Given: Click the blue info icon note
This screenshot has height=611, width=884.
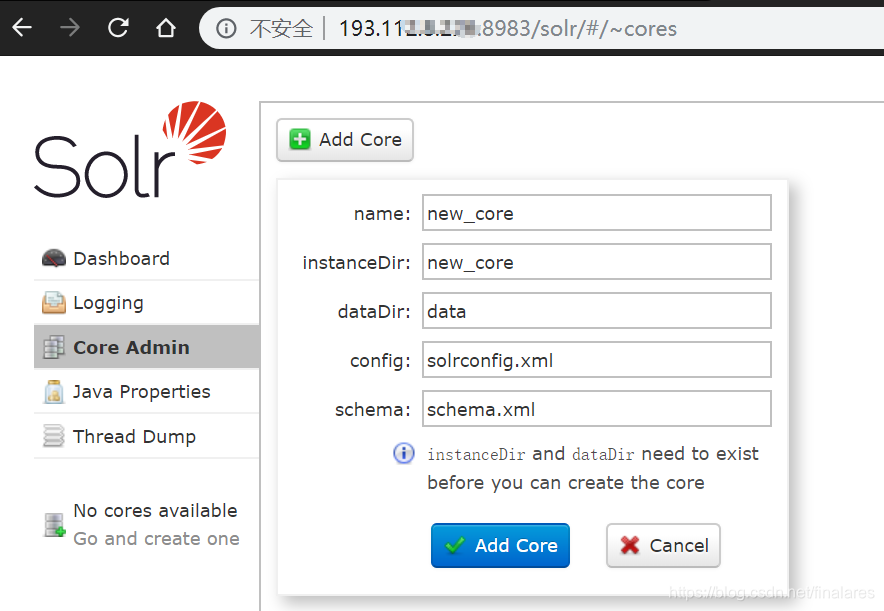Looking at the screenshot, I should point(404,453).
